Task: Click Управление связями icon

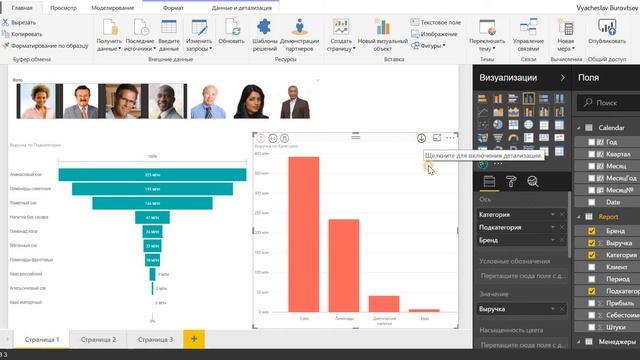Action: (x=528, y=27)
